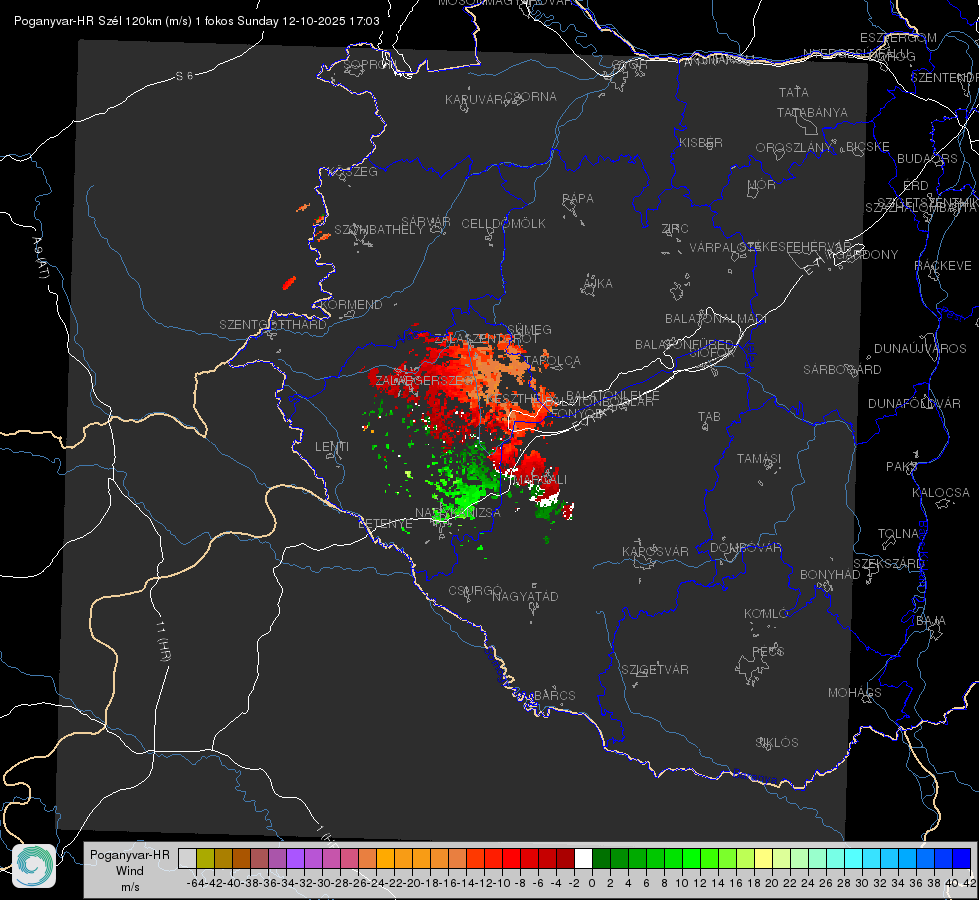Viewport: 979px width, 900px height.
Task: Select the KAPOSVAR label
Action: pyautogui.click(x=655, y=551)
